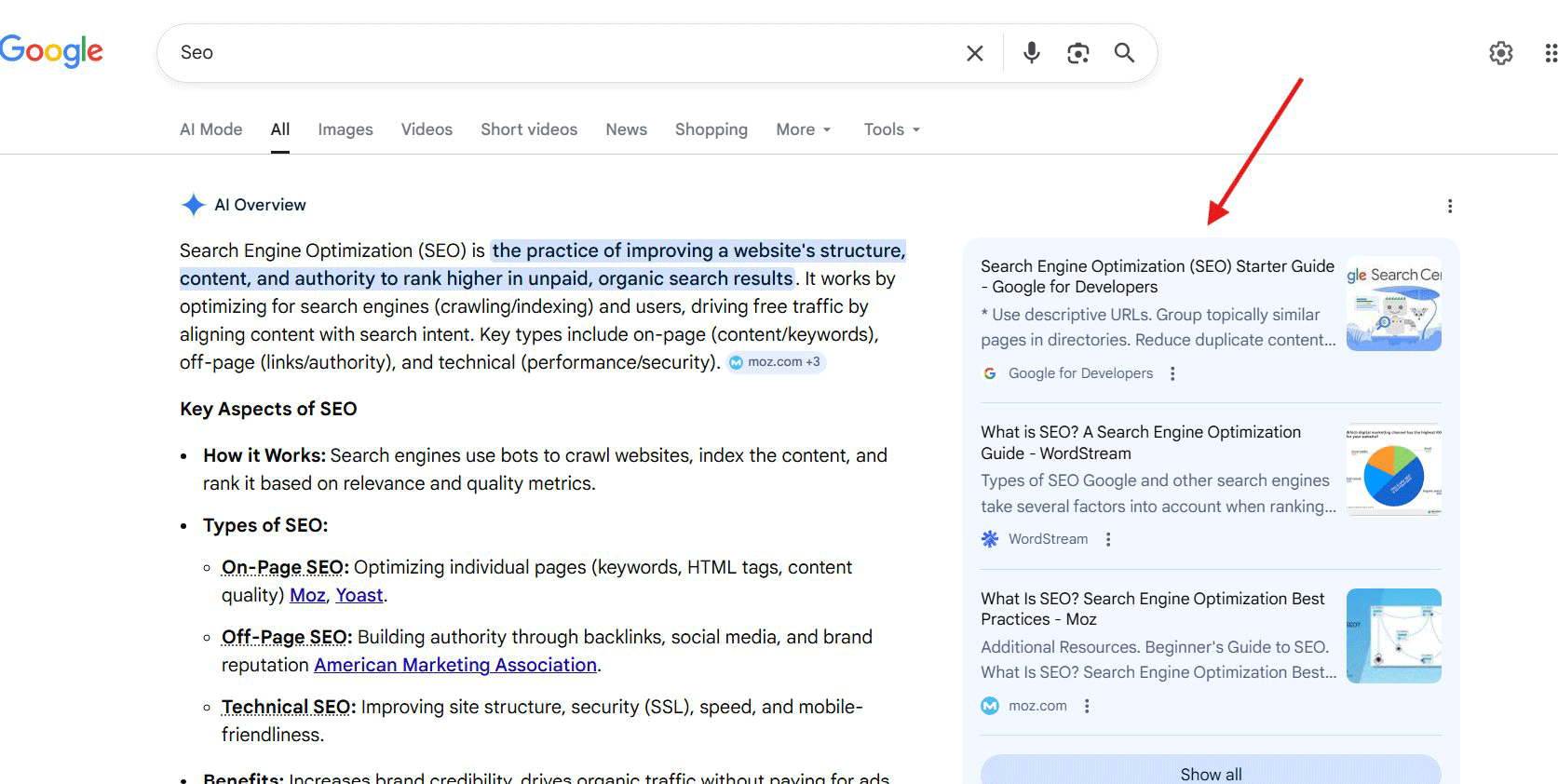Click the WordStream favicon

pyautogui.click(x=990, y=539)
